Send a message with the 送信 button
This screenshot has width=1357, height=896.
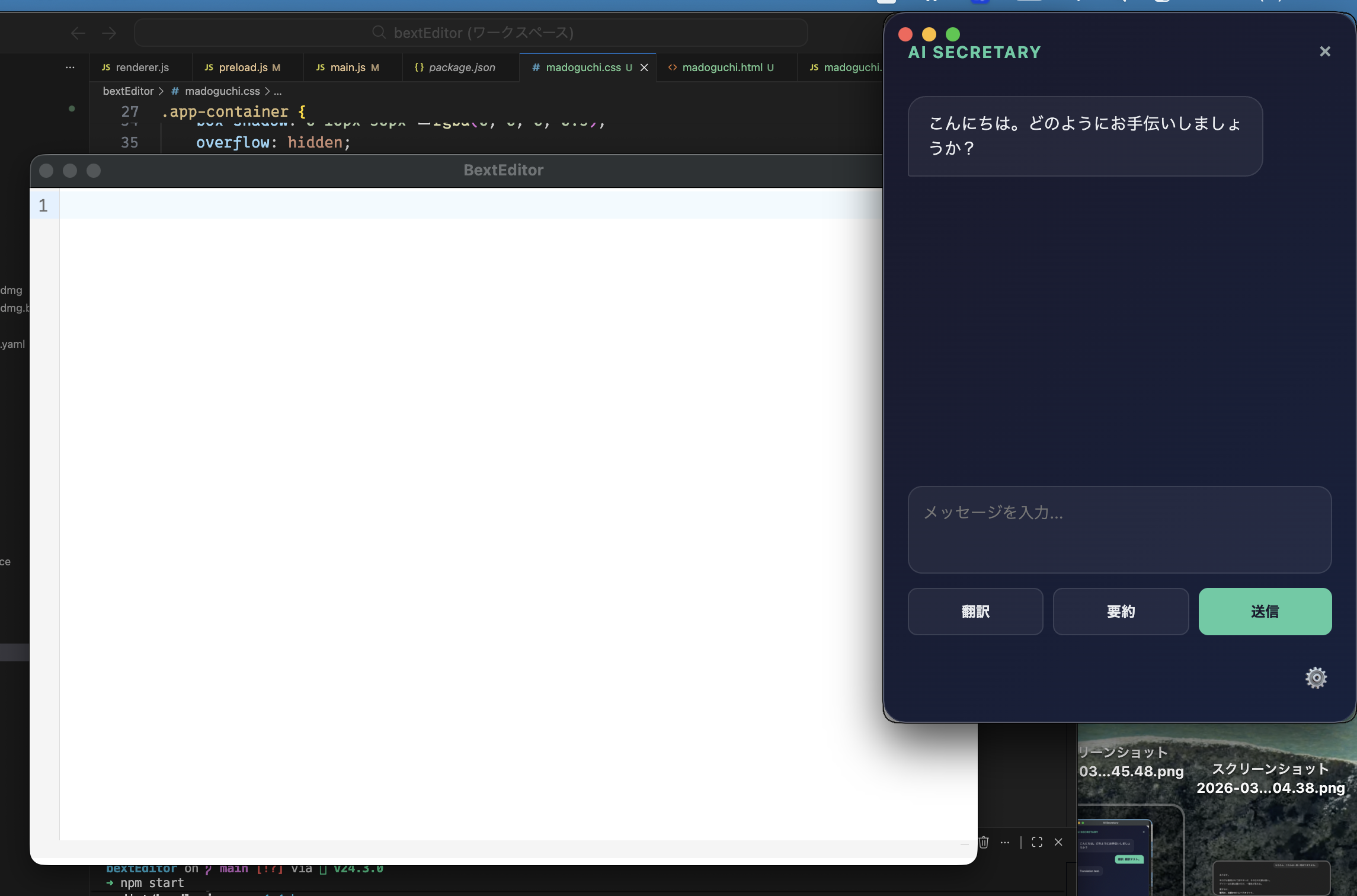point(1265,612)
